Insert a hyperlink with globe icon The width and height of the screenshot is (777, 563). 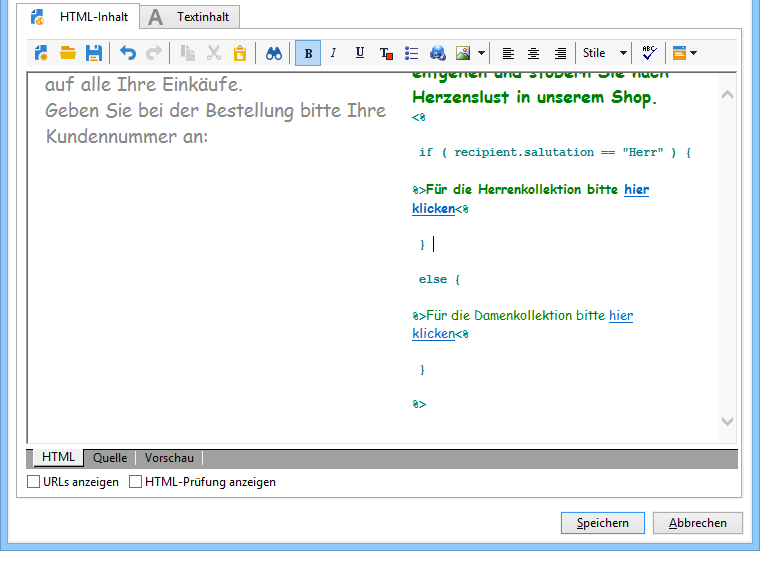438,53
